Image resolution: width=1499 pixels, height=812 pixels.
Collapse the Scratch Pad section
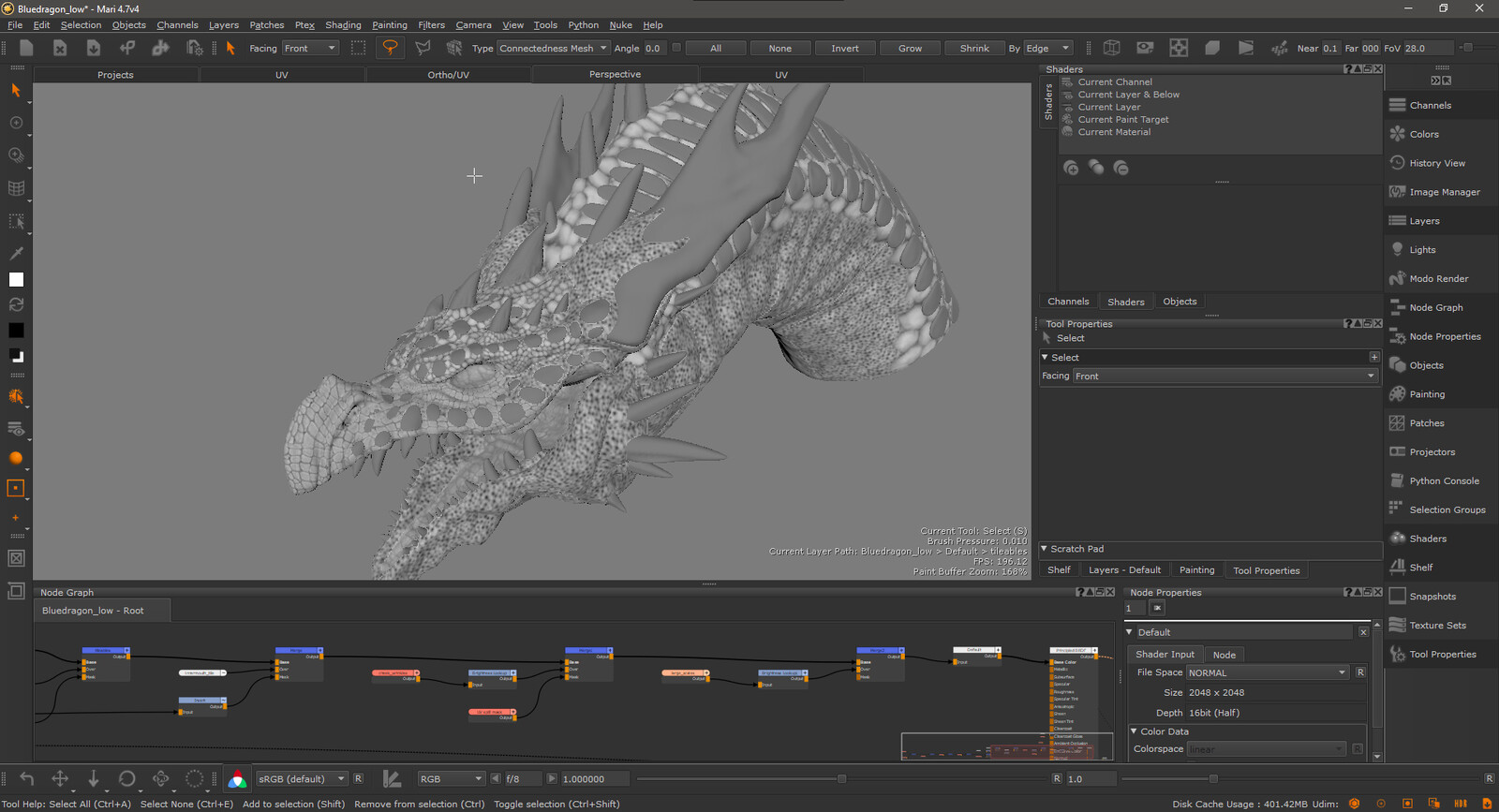1045,549
